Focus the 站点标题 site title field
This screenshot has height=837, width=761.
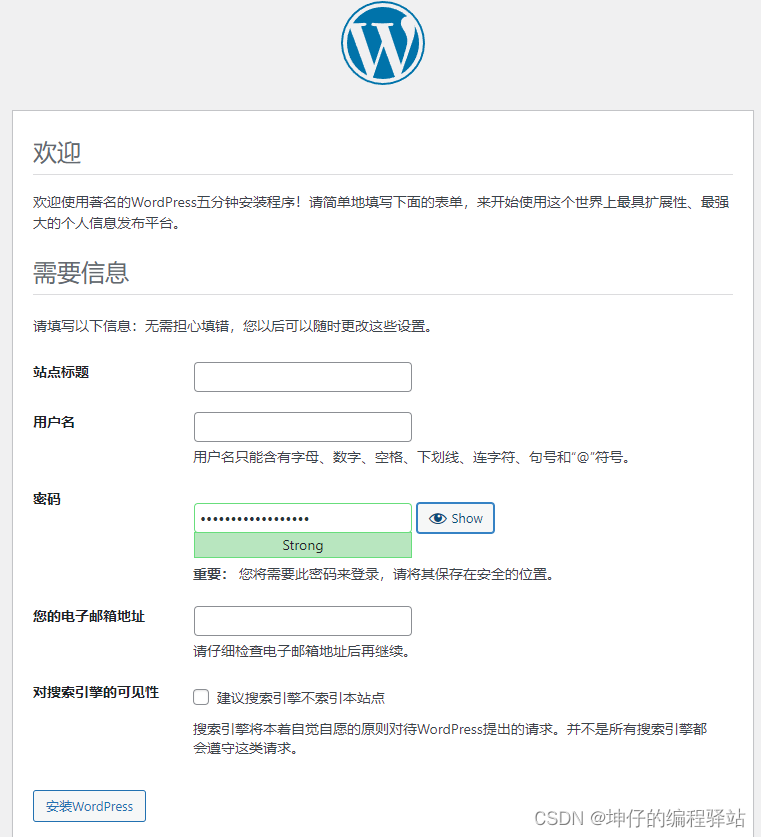click(303, 377)
